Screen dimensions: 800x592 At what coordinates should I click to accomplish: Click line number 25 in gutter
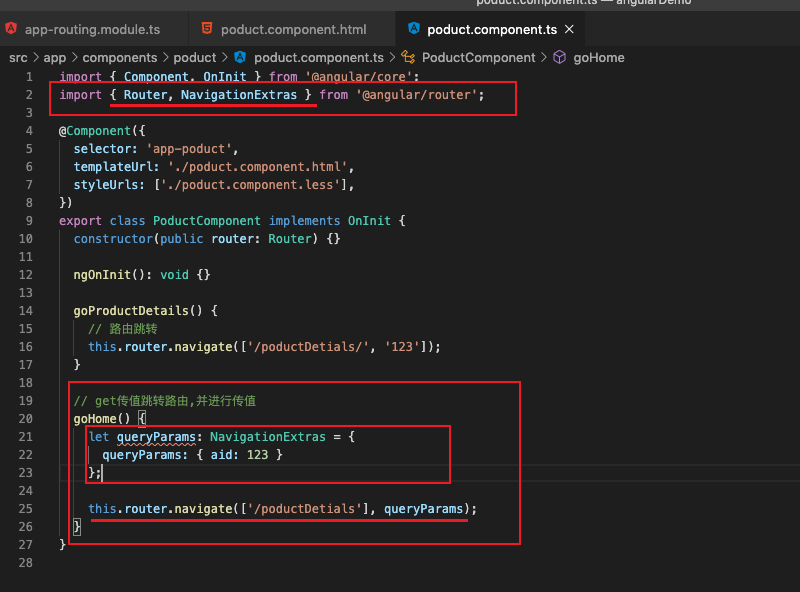[26, 509]
